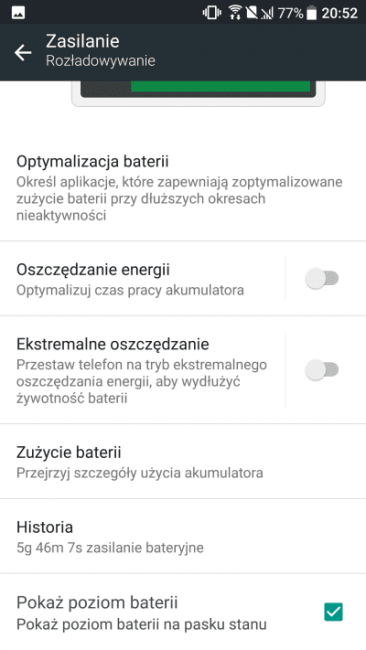Image resolution: width=366 pixels, height=650 pixels.
Task: Tap the picture notification icon in status bar
Action: [18, 13]
